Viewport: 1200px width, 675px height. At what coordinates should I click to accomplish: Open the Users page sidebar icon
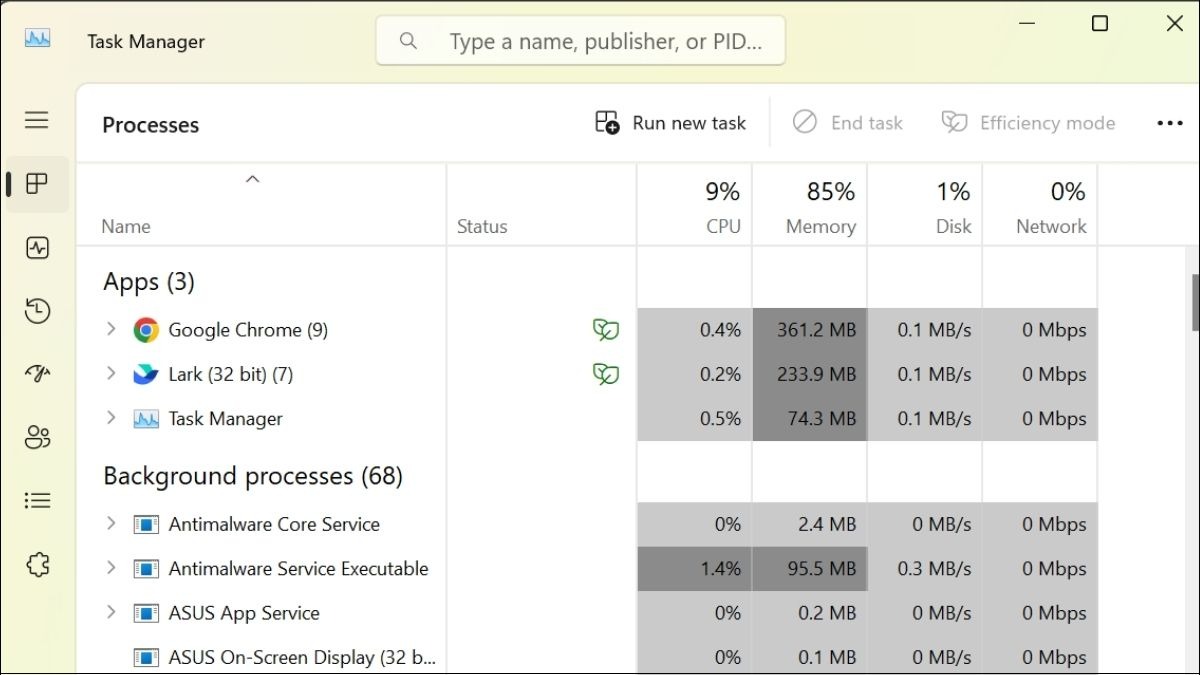(37, 437)
